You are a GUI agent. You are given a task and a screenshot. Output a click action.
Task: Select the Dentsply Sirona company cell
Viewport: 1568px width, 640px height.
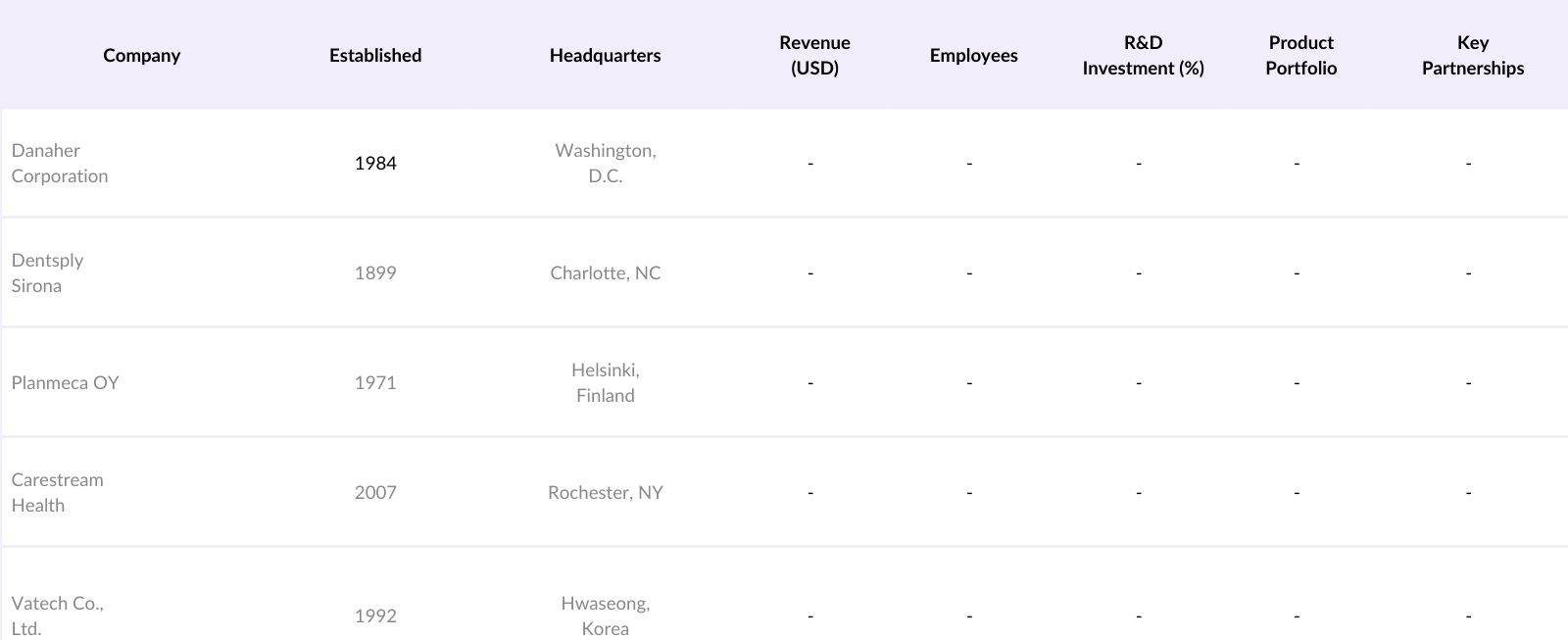tap(47, 272)
